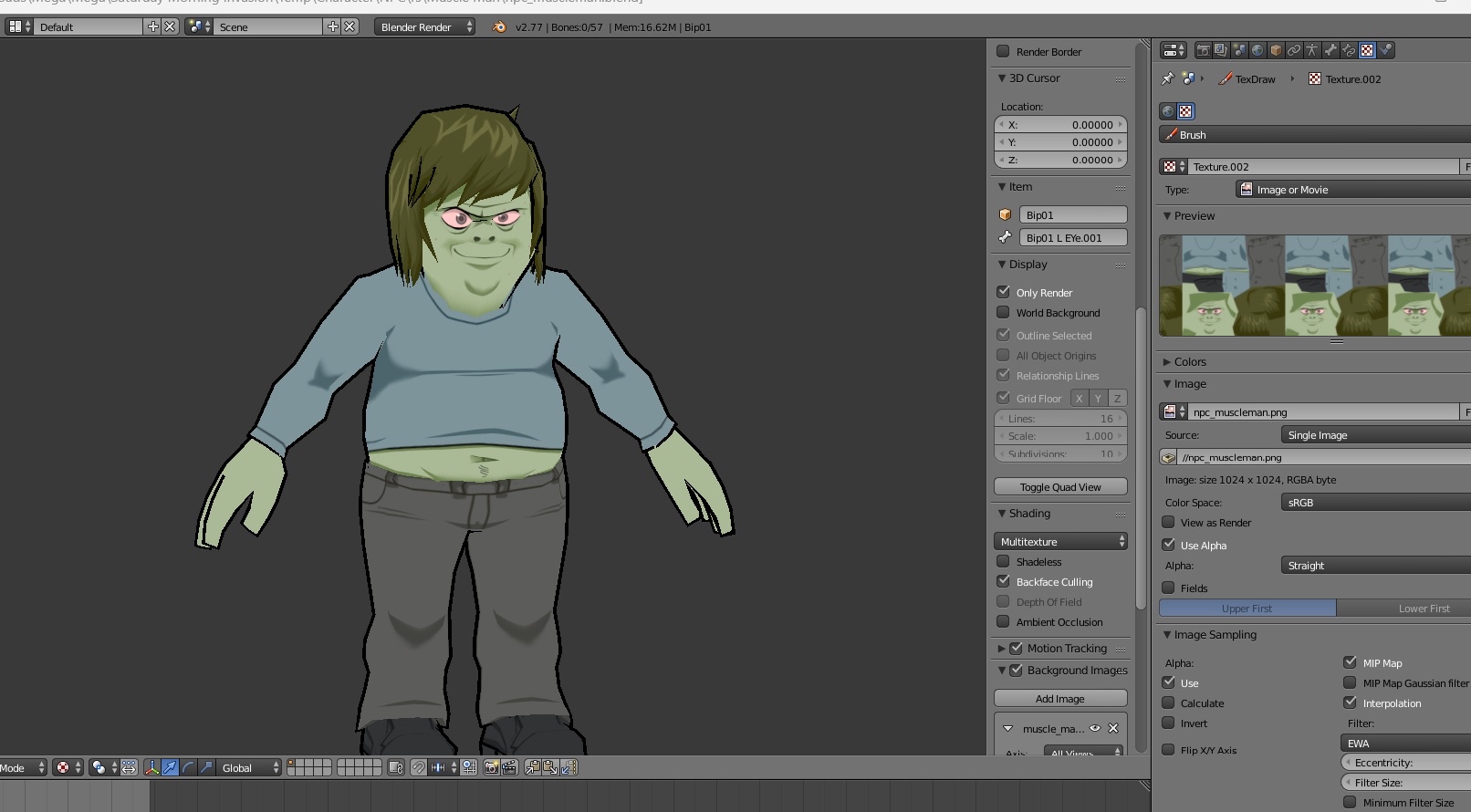
Task: Open the Source Single Image dropdown
Action: pyautogui.click(x=1375, y=435)
